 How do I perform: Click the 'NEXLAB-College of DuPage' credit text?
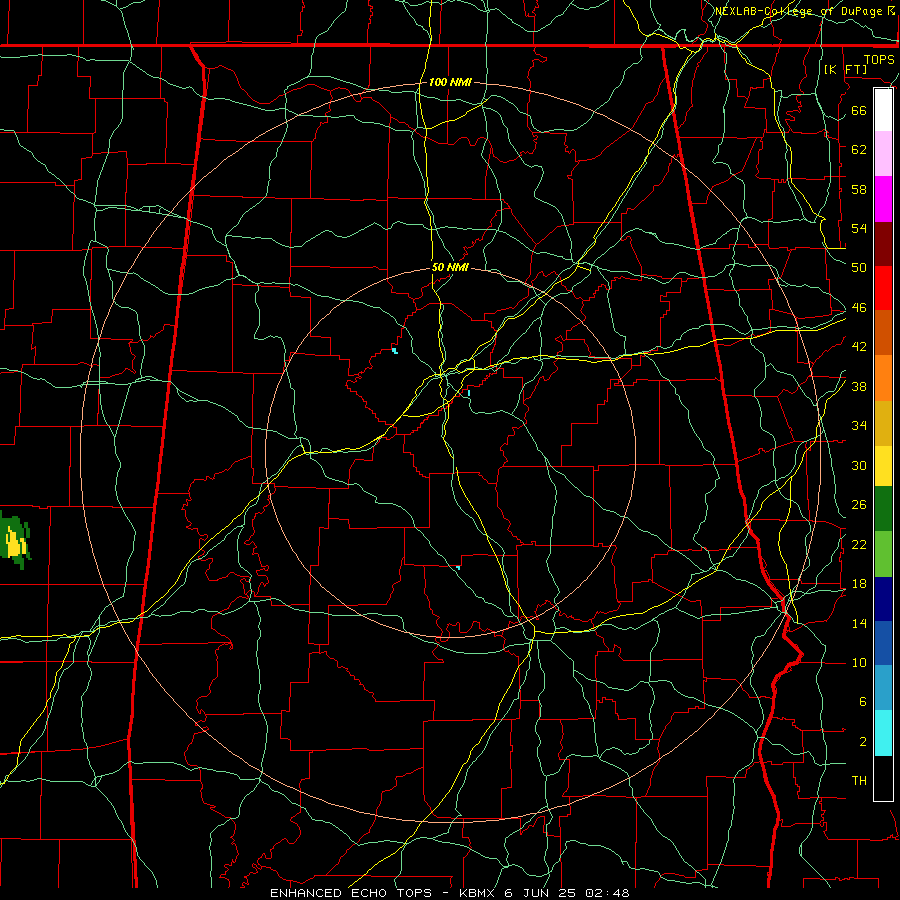(800, 11)
